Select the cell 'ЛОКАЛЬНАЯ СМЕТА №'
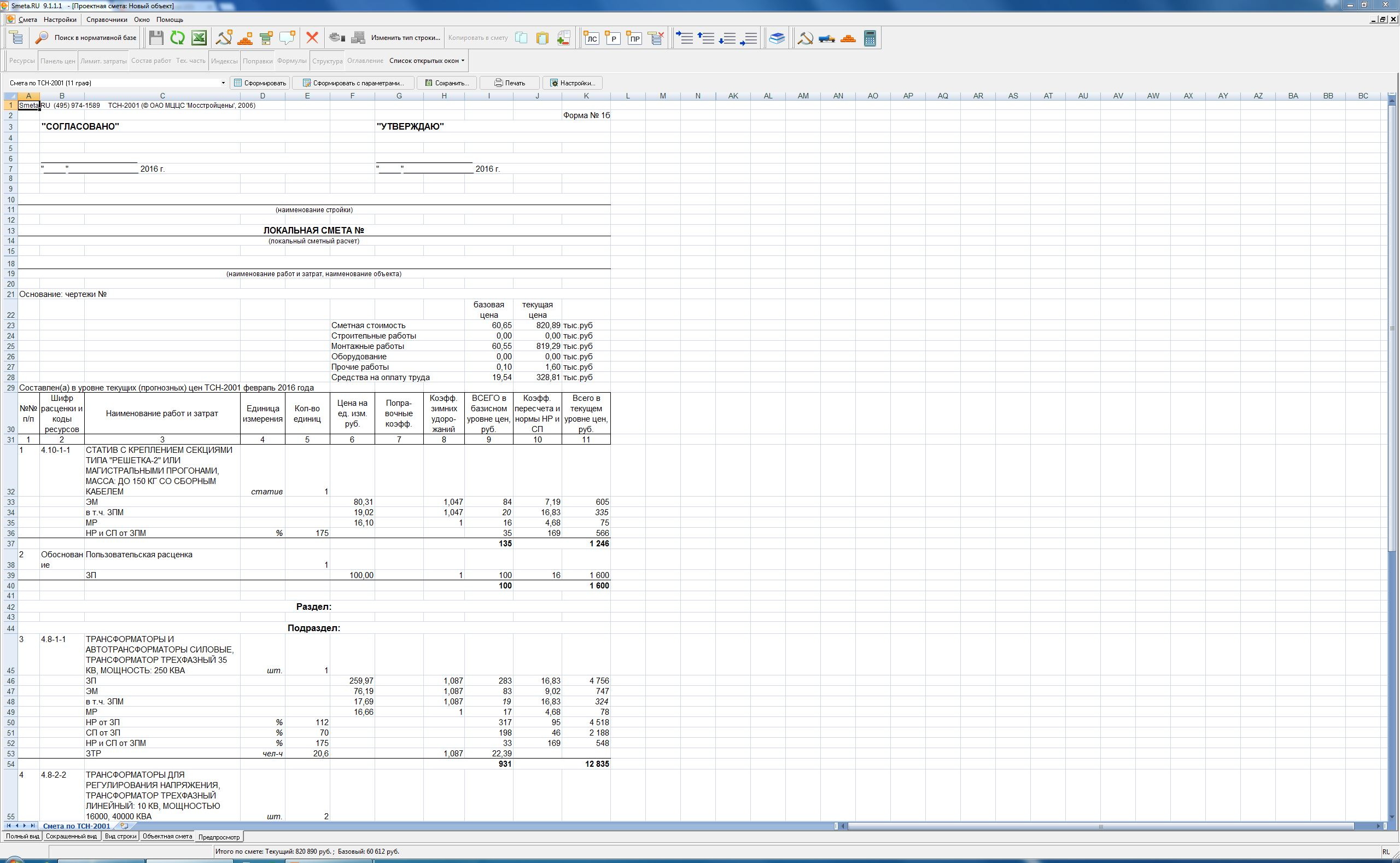The image size is (1400, 863). tap(313, 231)
